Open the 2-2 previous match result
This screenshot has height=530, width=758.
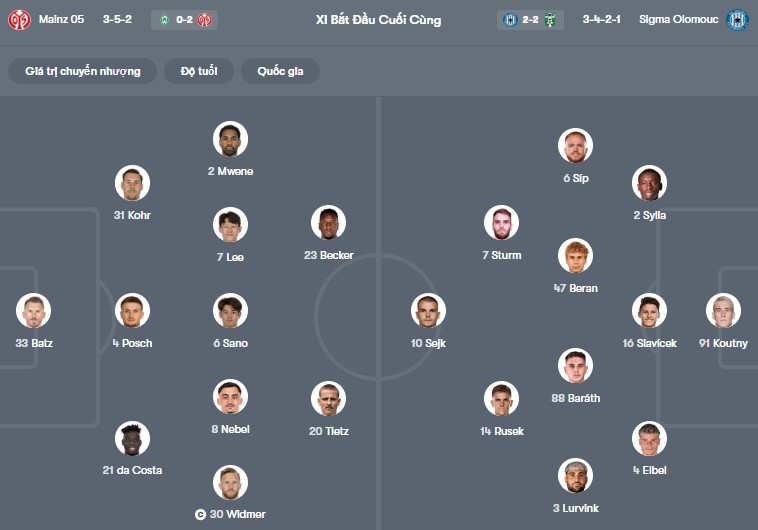tap(530, 20)
